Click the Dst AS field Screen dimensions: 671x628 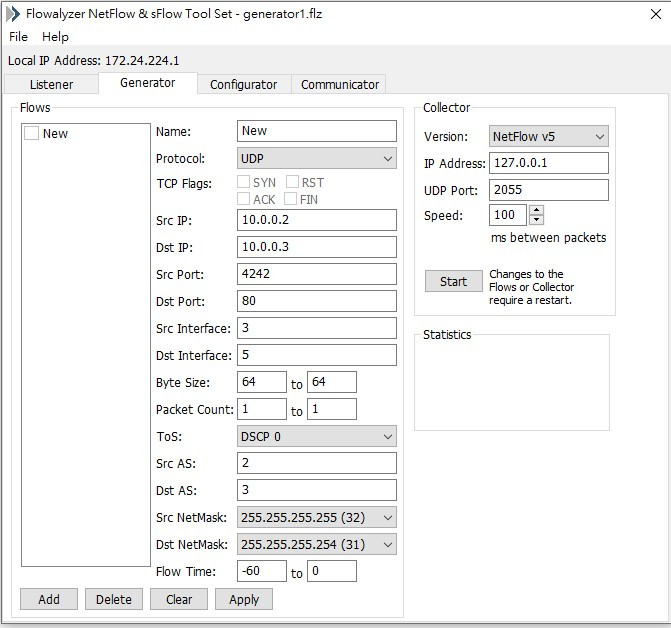pos(317,490)
